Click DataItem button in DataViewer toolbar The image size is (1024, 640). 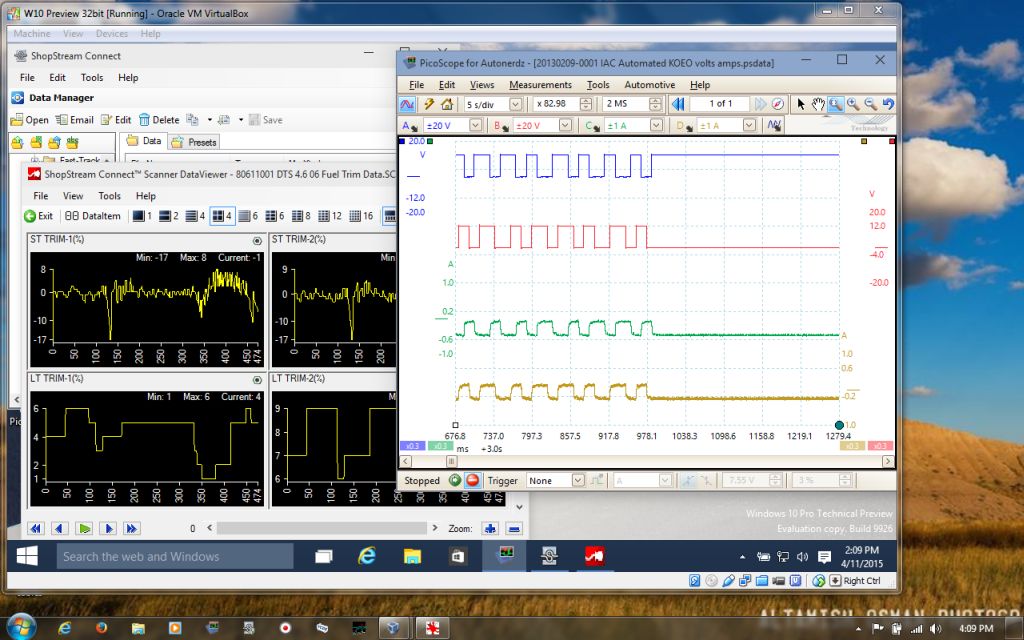93,216
